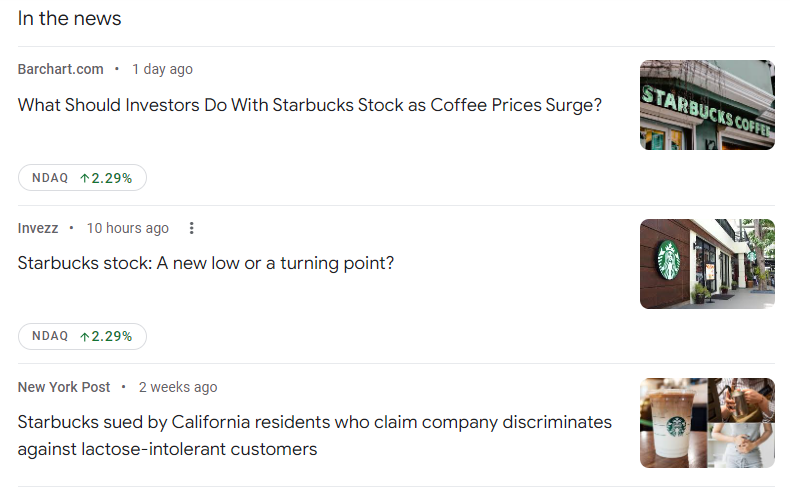Viewport: 790px width, 490px height.
Task: Click the '2 weeks ago' timestamp
Action: coord(178,387)
